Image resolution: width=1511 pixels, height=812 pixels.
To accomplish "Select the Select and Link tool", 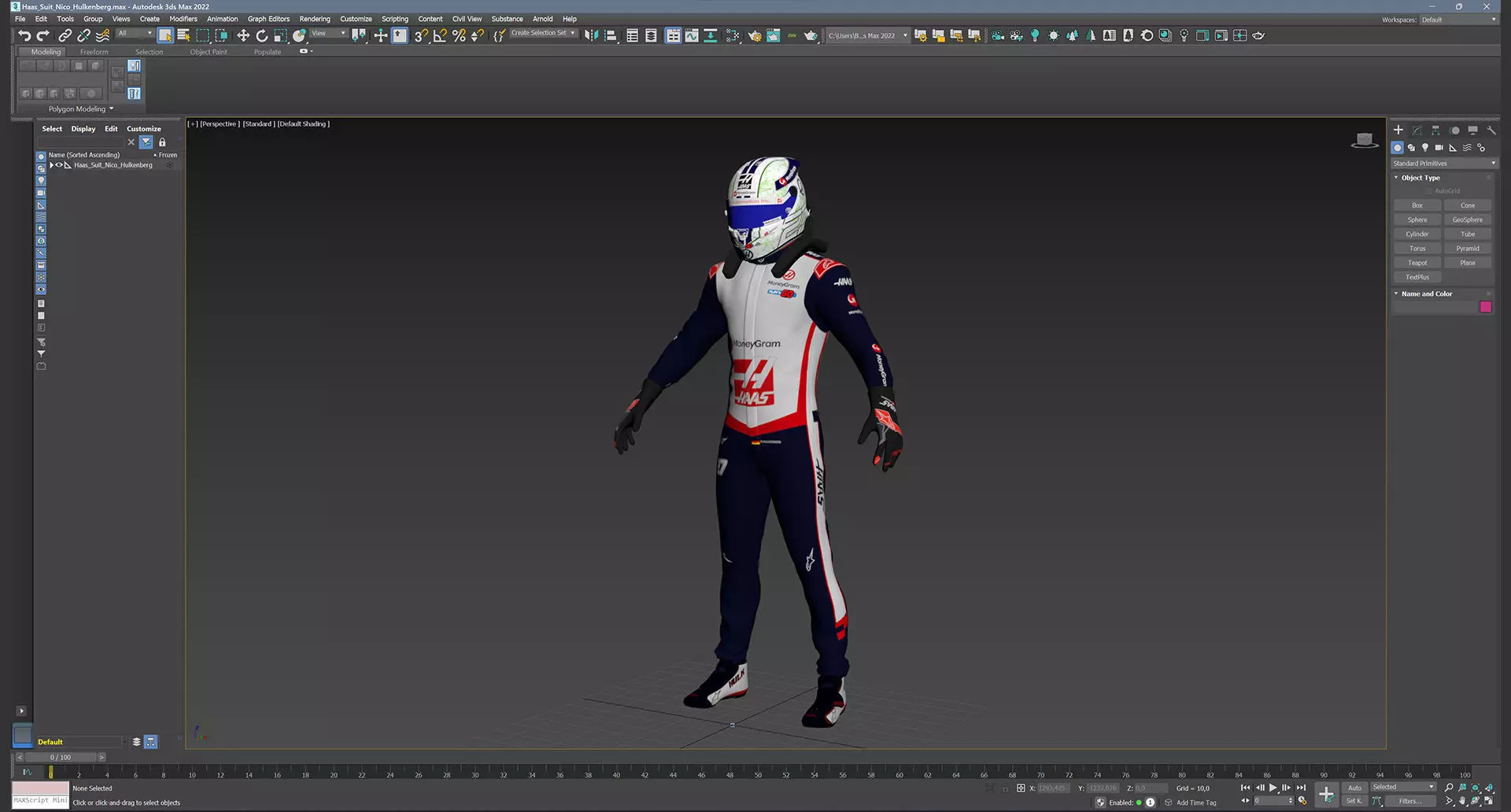I will click(65, 35).
